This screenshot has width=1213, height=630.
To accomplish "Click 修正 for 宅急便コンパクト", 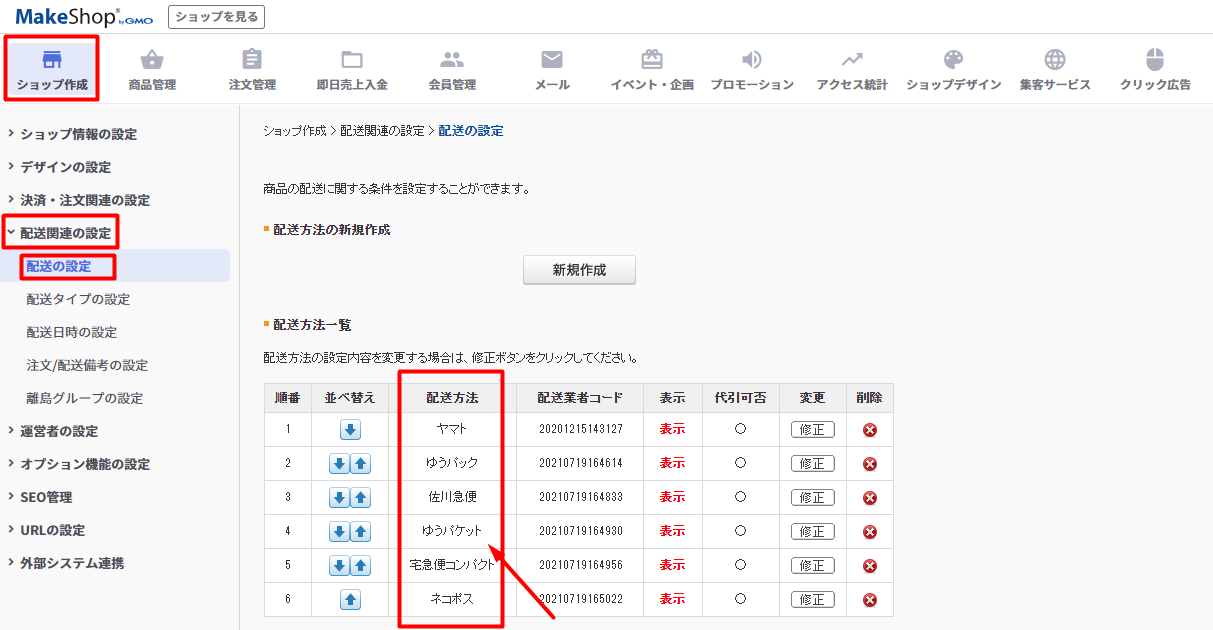I will coord(812,565).
